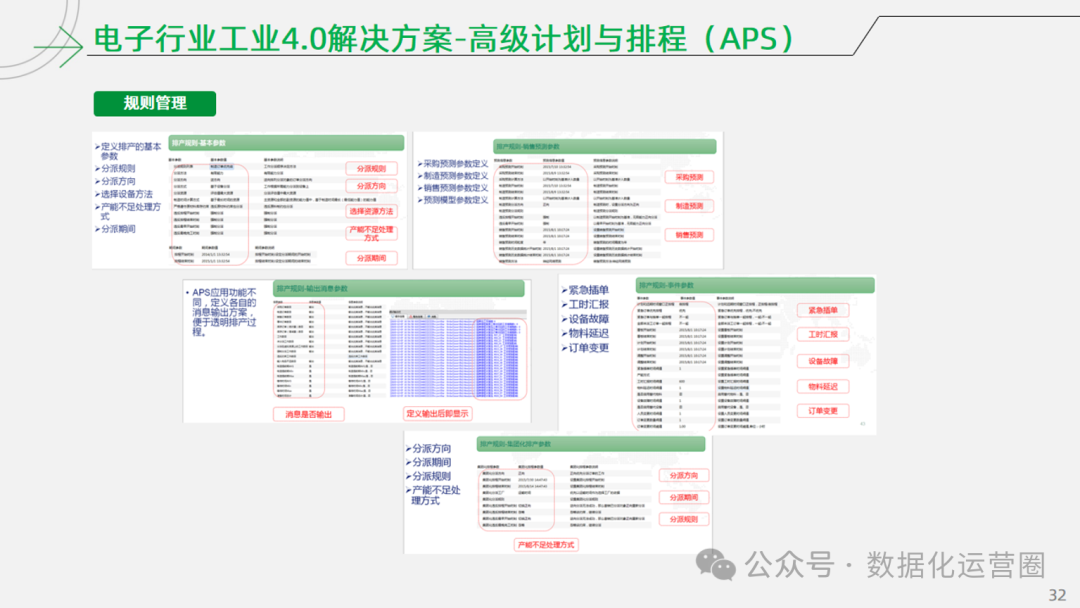
Task: Click 分派规则 bullet beside 基本参数 panel
Action: [x=115, y=169]
